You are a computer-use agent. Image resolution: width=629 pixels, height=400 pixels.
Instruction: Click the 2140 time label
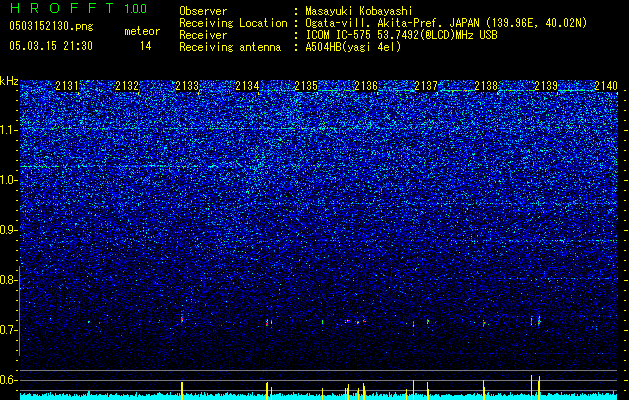click(606, 85)
